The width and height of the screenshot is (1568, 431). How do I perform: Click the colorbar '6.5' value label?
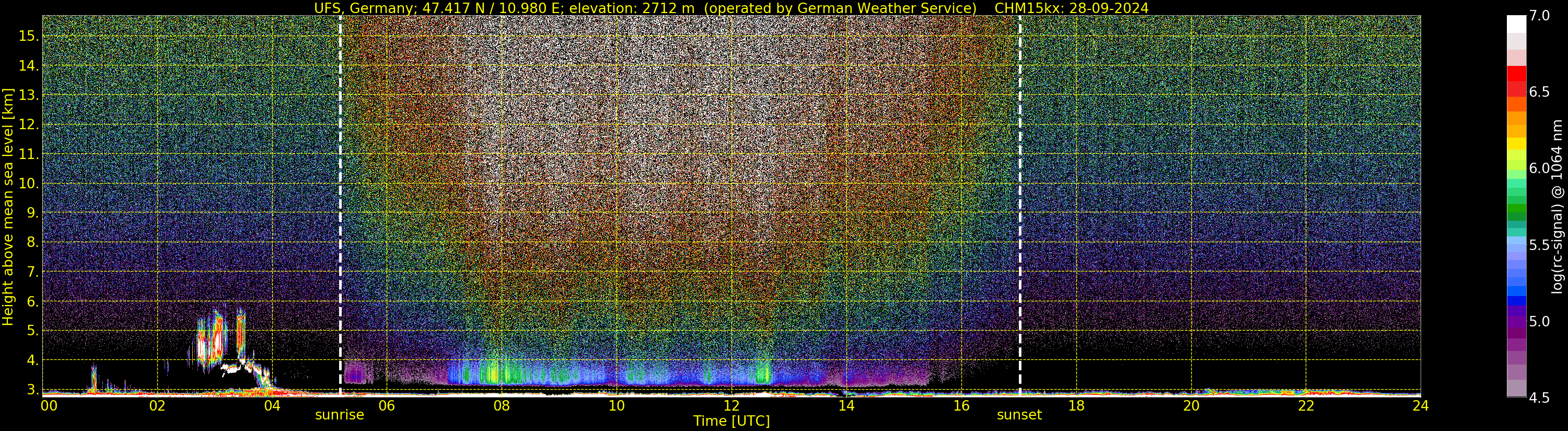[x=1539, y=92]
